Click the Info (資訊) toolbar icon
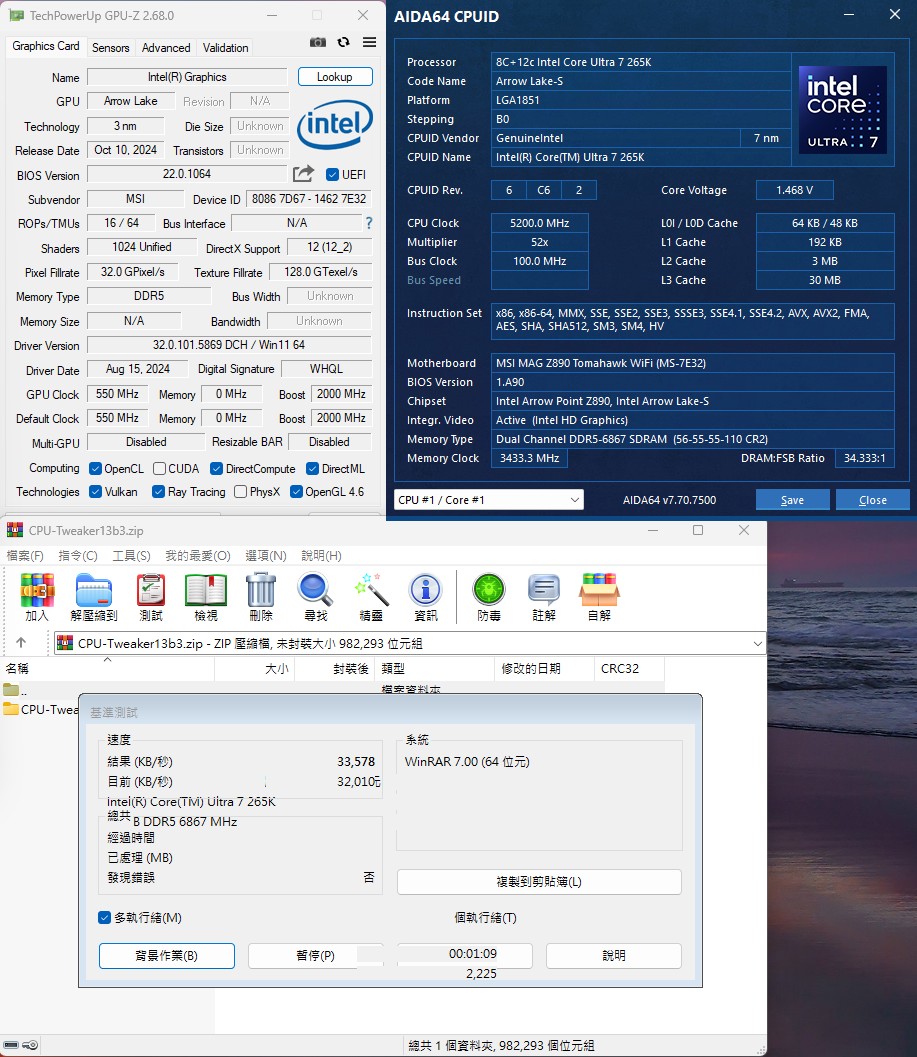 [x=425, y=597]
